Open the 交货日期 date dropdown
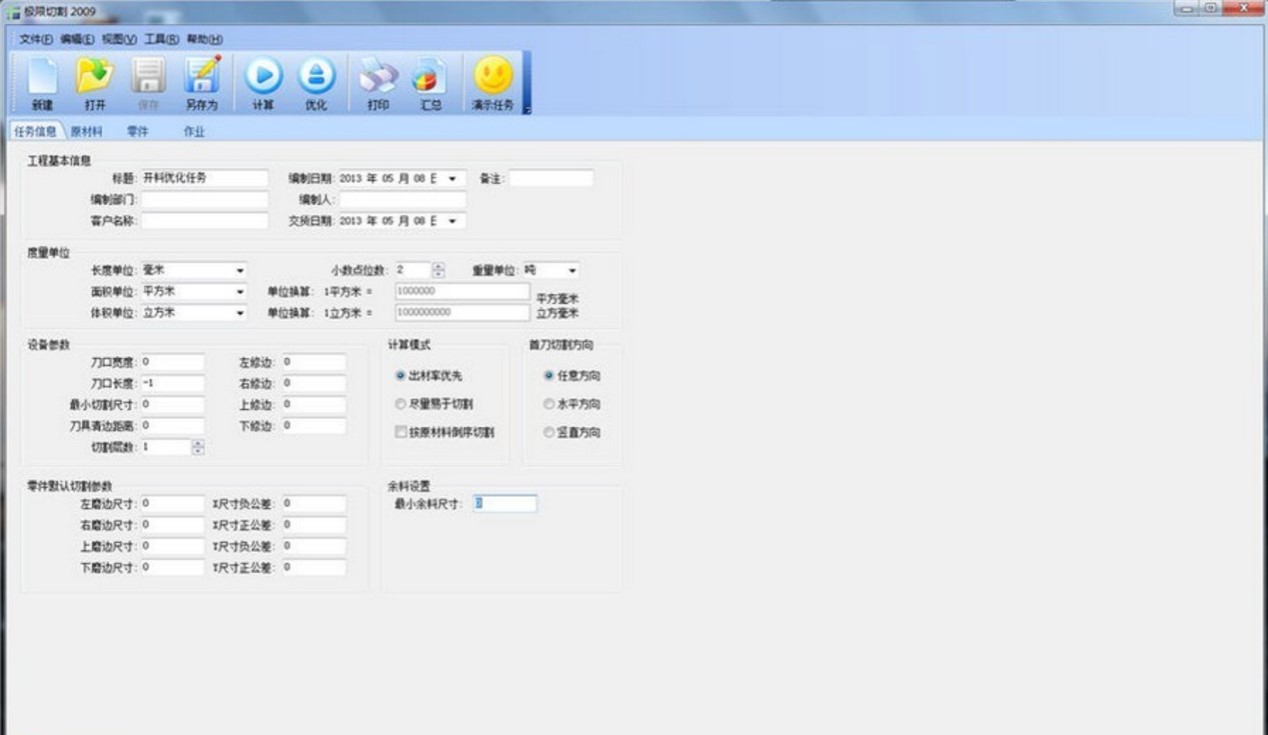 tap(453, 220)
